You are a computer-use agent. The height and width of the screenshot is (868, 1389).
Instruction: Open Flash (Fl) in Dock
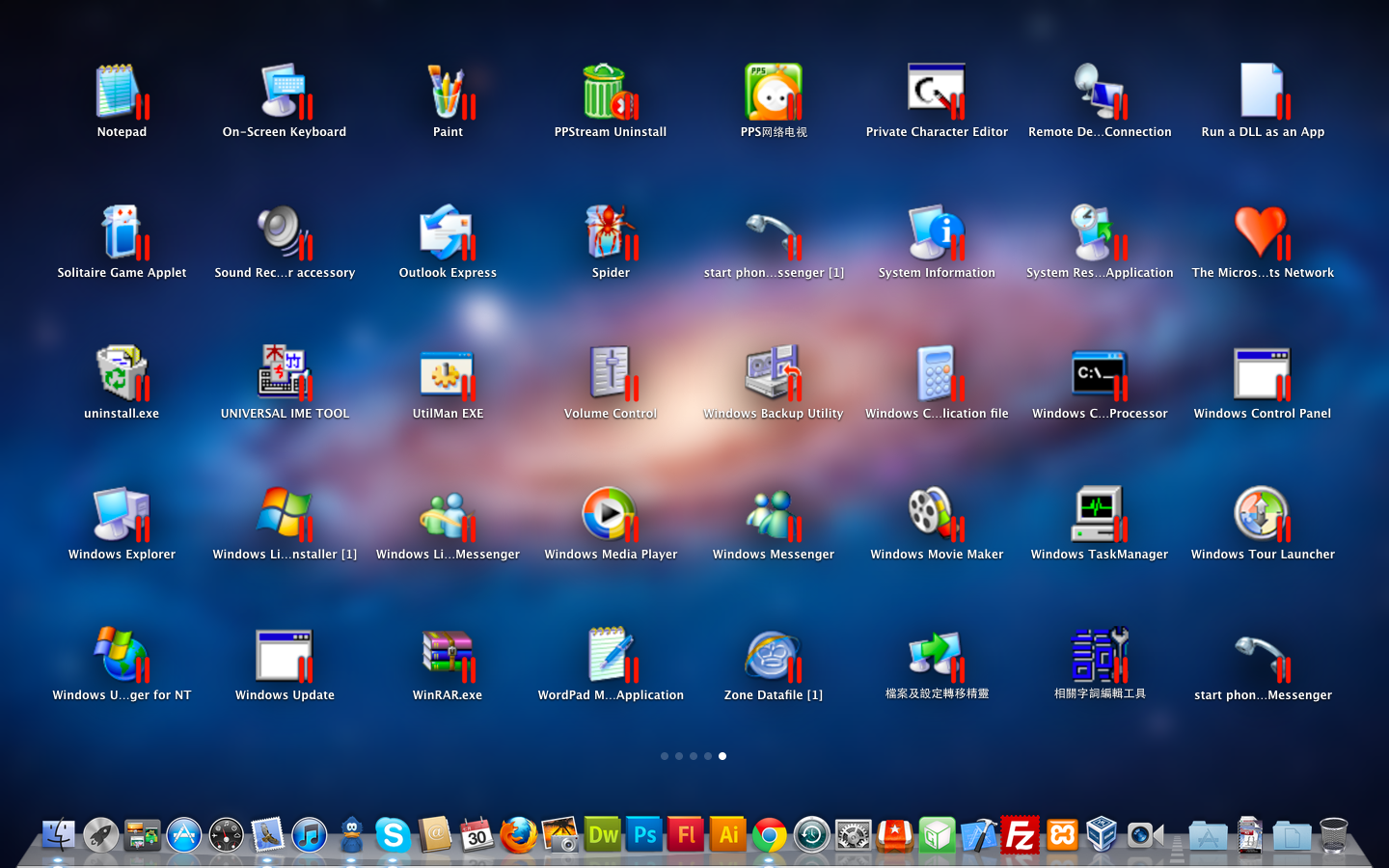tap(686, 835)
